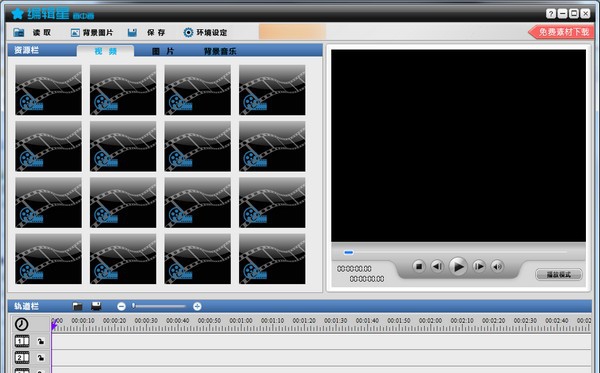Select the track 2 filmstrip icon
The width and height of the screenshot is (600, 373).
click(22, 358)
